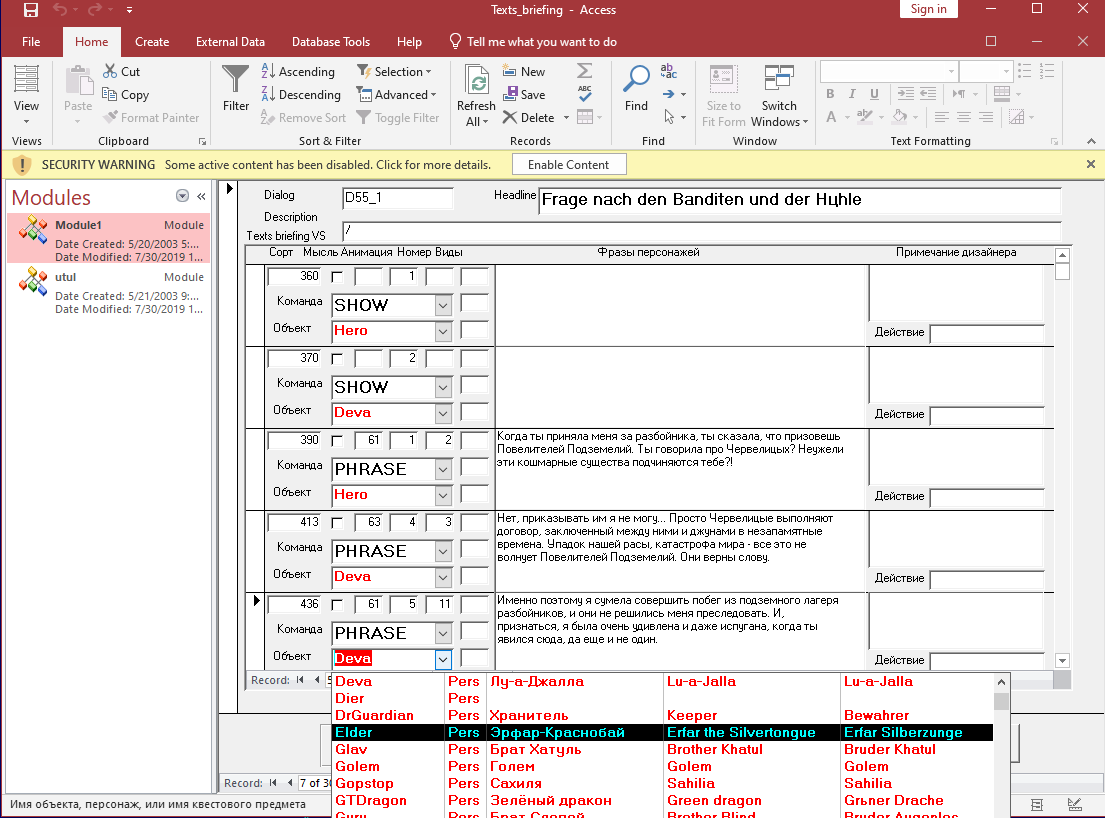This screenshot has height=818, width=1105.
Task: Click the Headline text field
Action: pyautogui.click(x=799, y=201)
